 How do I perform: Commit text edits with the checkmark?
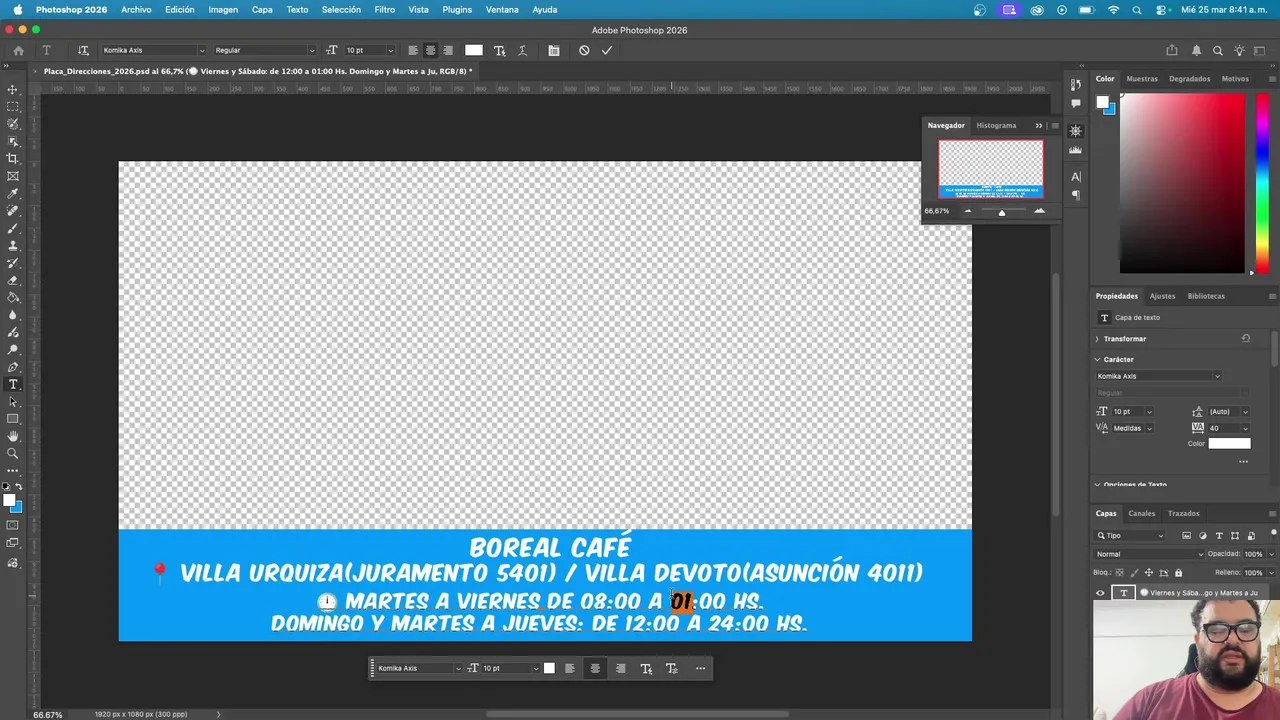[606, 50]
